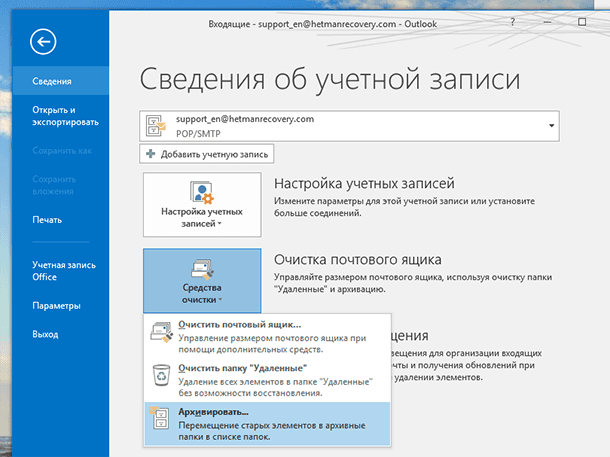The width and height of the screenshot is (610, 457).
Task: Click the green plus icon for adding account
Action: pyautogui.click(x=150, y=154)
